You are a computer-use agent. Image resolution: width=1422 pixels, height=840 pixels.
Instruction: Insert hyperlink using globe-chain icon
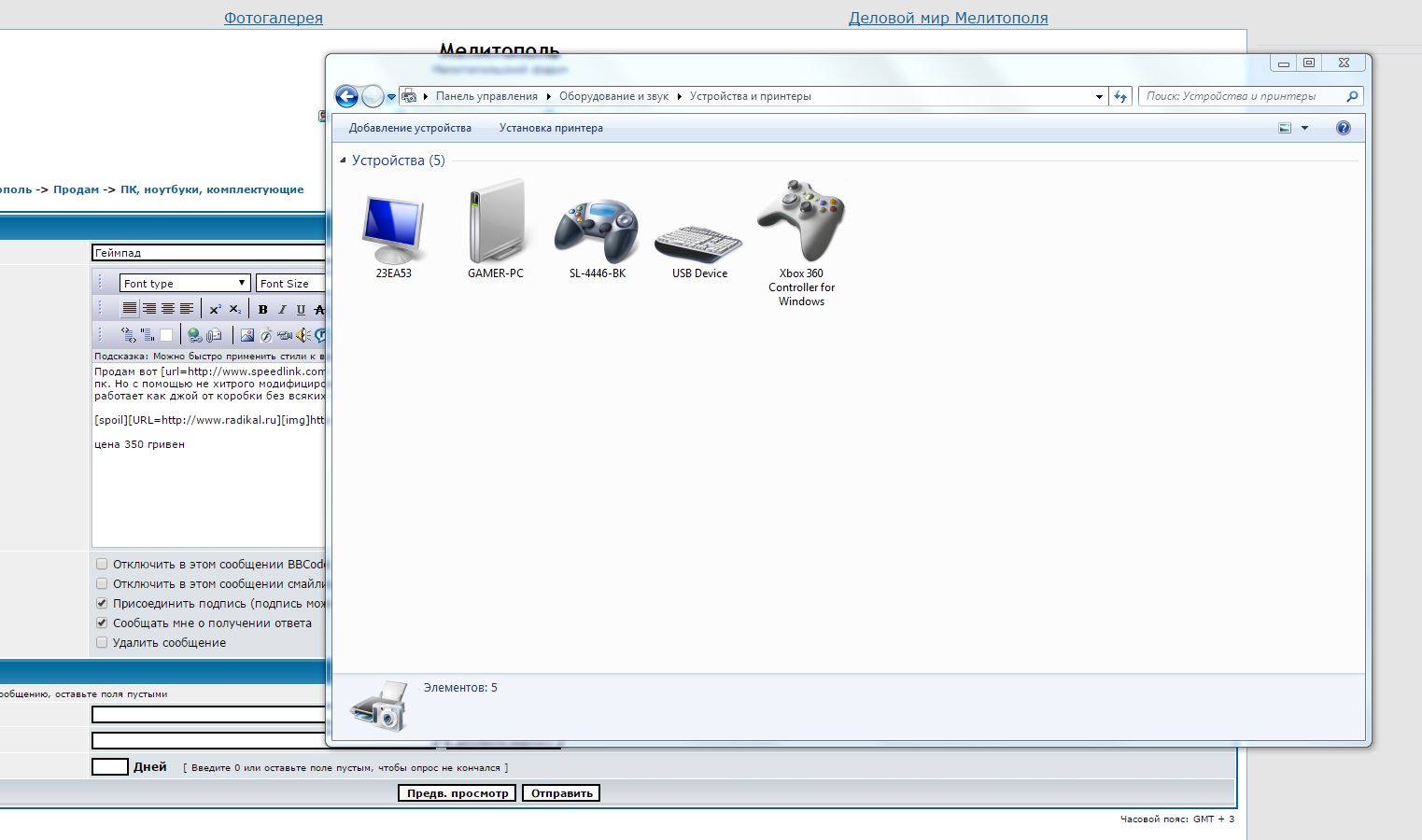coord(194,334)
